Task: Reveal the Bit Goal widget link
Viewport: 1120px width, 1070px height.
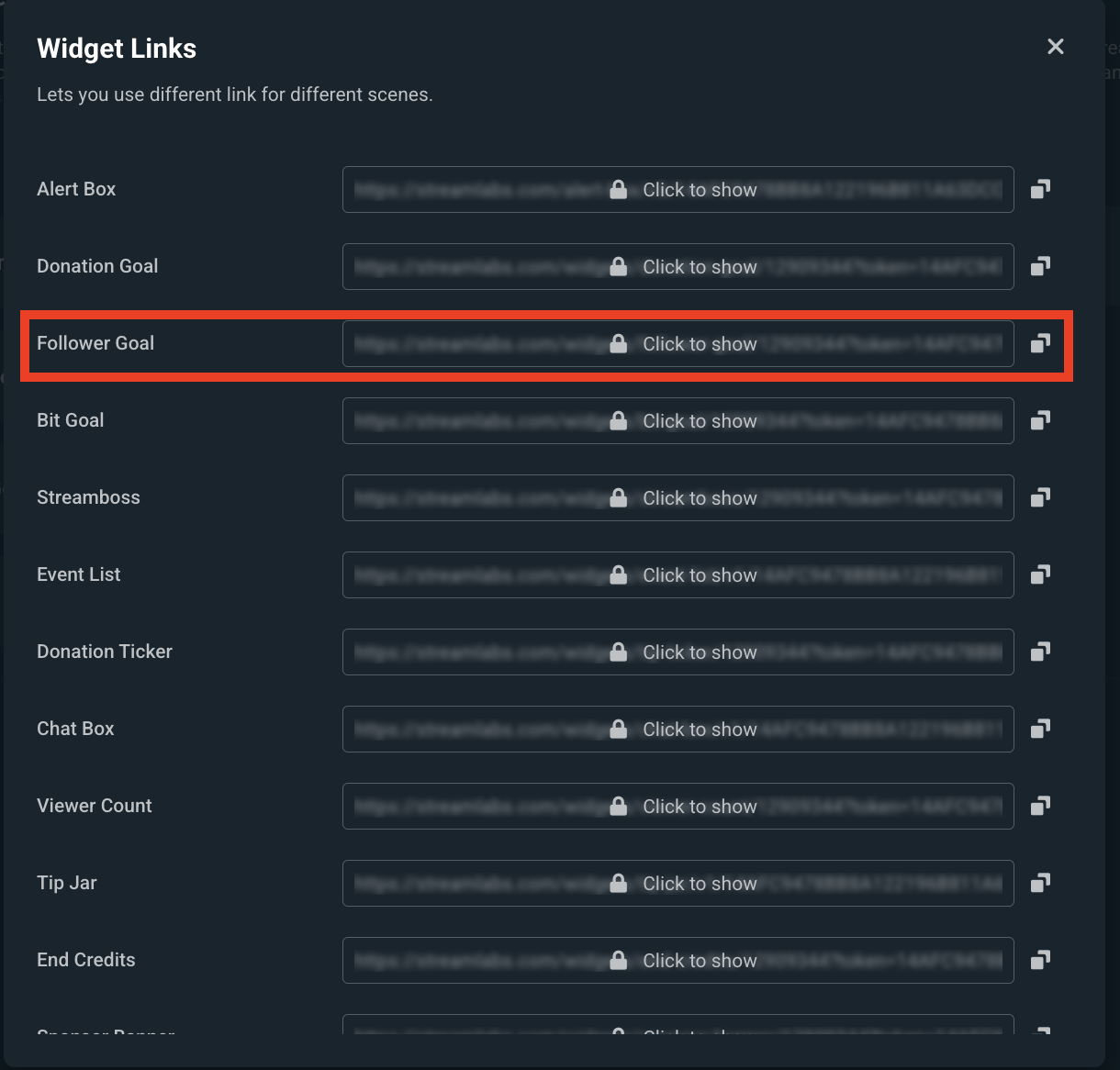Action: (x=699, y=420)
